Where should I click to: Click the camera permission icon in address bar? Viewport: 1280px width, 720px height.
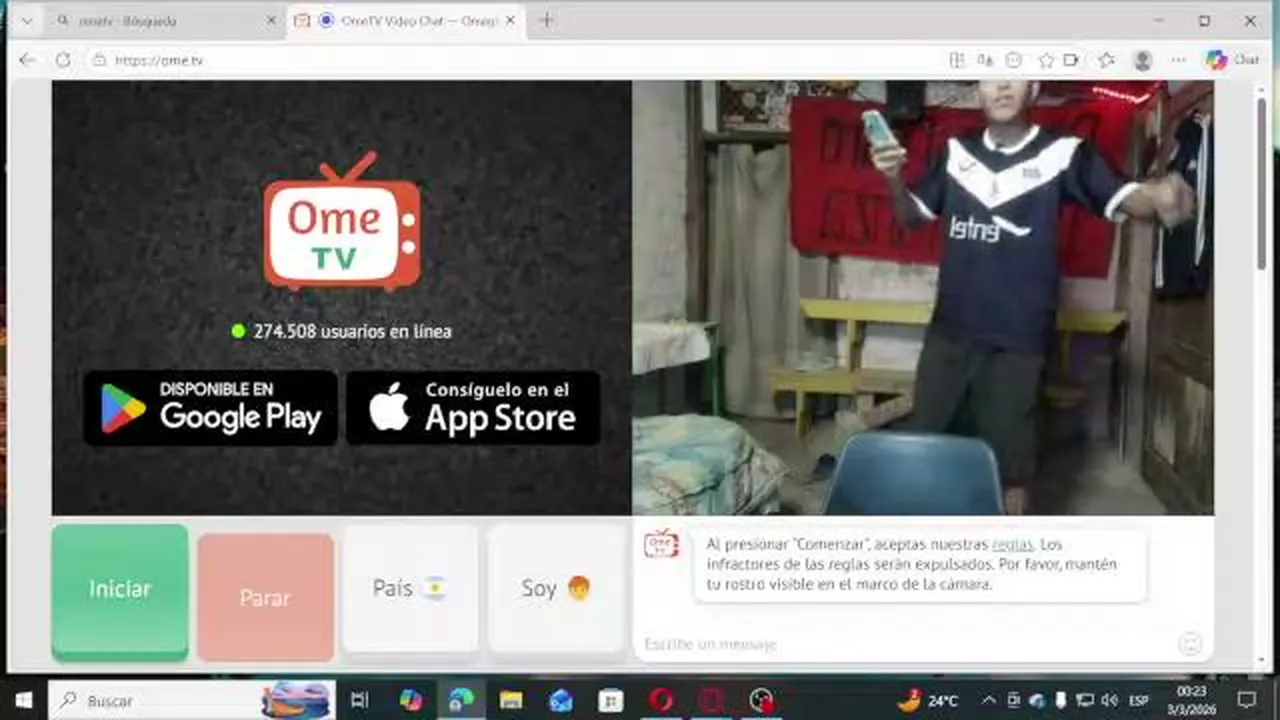click(1071, 60)
